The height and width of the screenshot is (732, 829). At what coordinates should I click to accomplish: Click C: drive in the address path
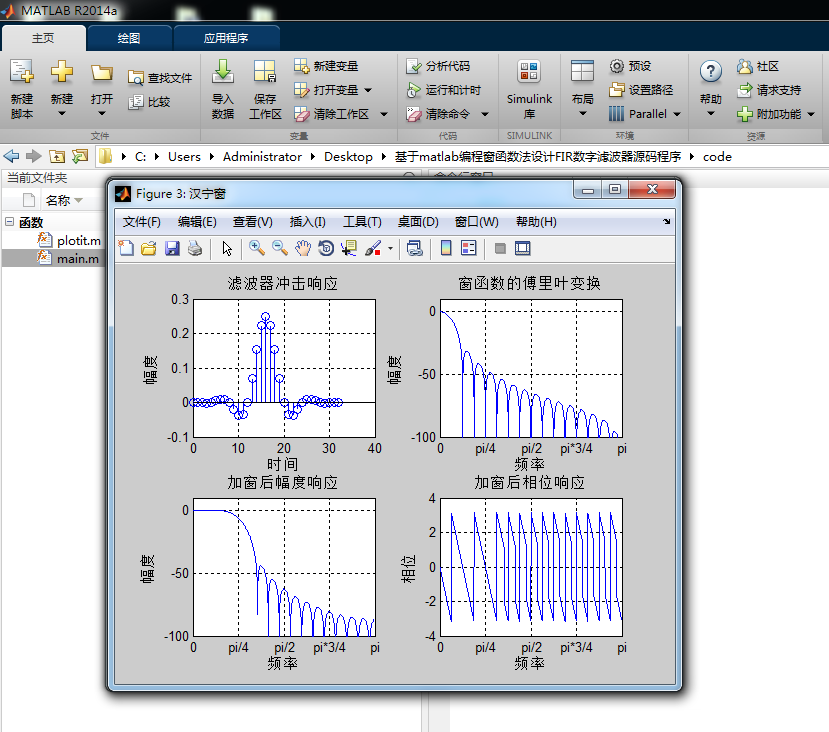pyautogui.click(x=140, y=156)
